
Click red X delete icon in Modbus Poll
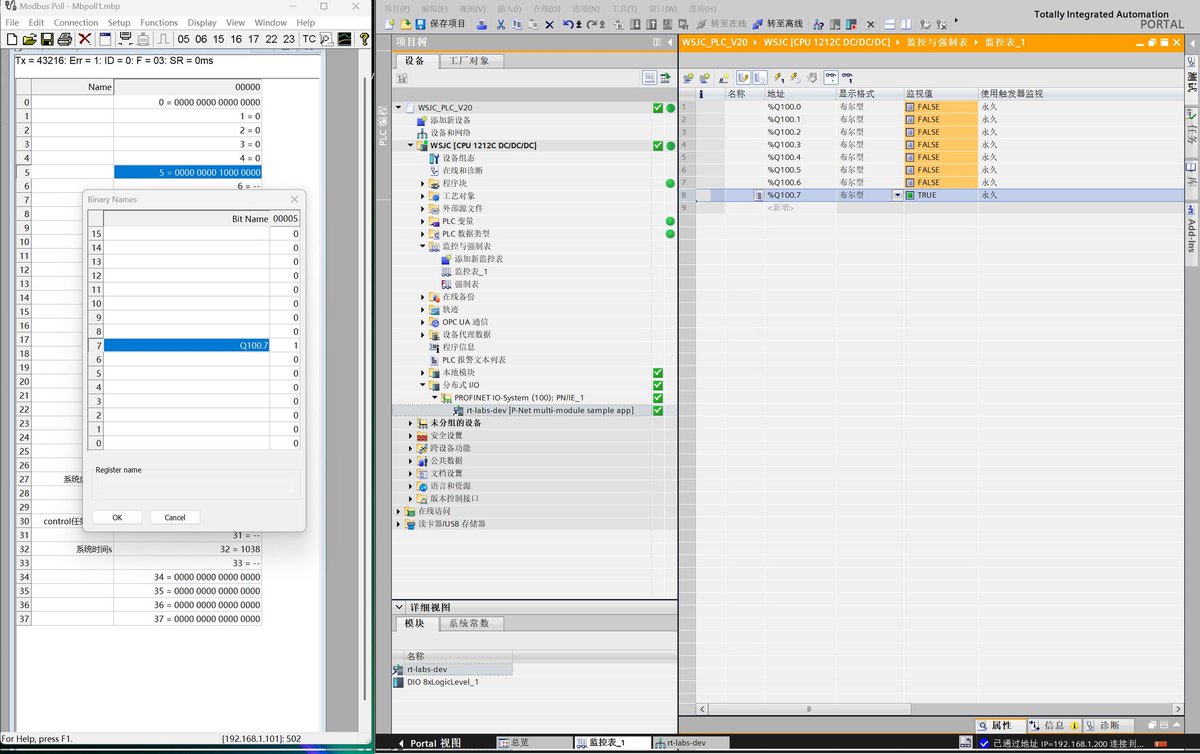(x=85, y=39)
